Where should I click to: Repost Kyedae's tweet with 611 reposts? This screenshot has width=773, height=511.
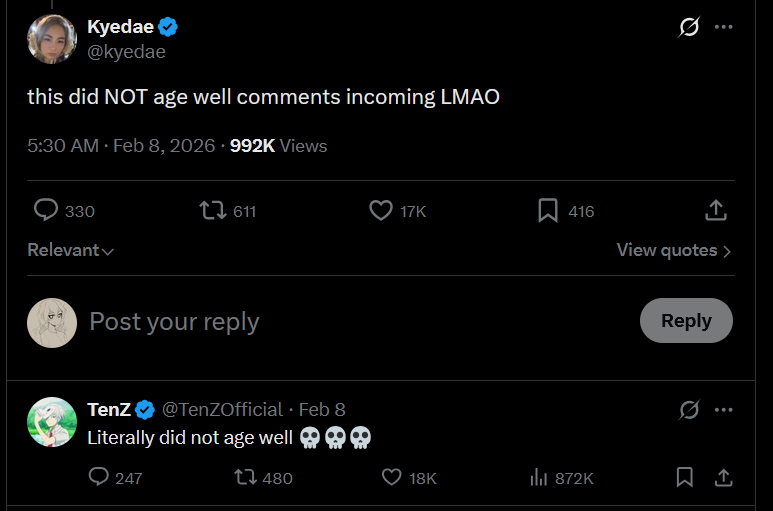point(212,210)
